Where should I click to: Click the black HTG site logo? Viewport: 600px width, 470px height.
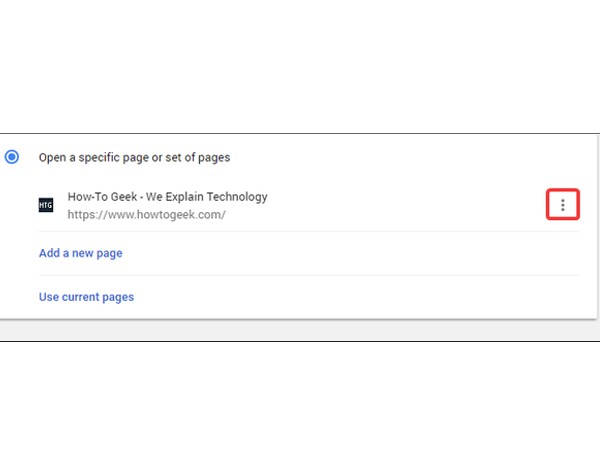[x=45, y=205]
